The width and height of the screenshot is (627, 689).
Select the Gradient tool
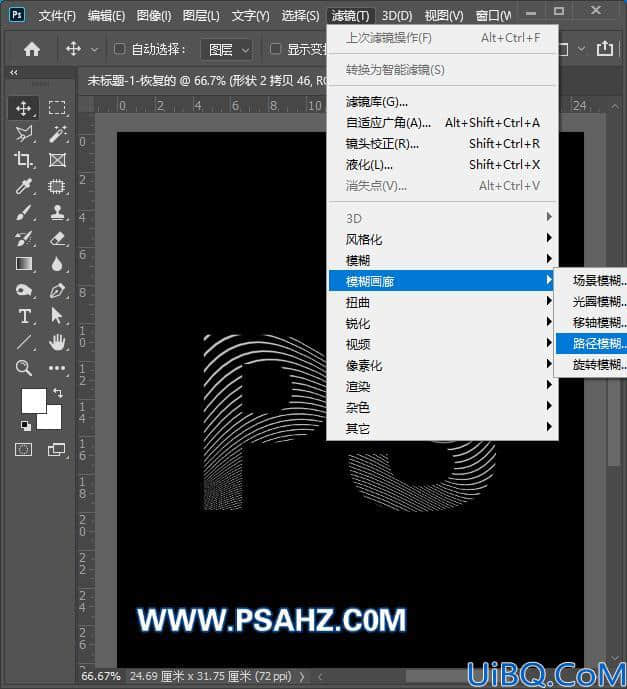(x=24, y=264)
